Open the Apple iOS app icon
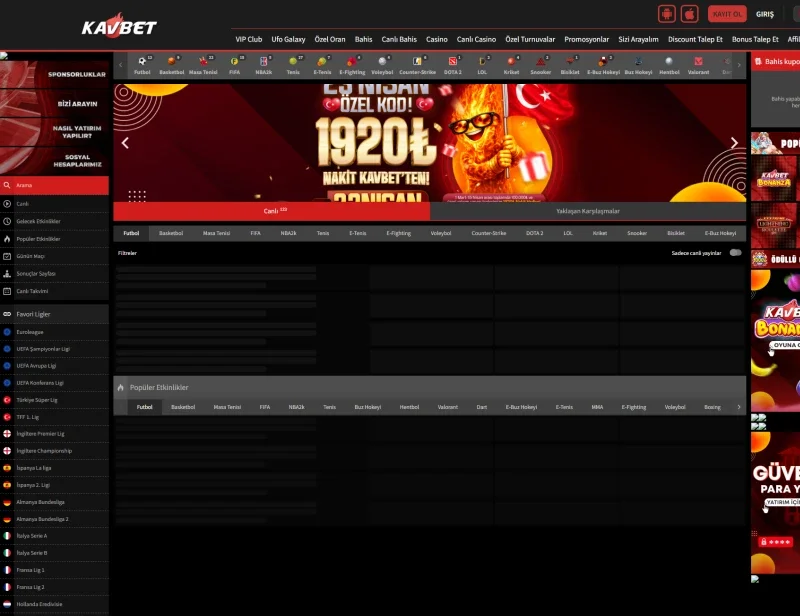Screen dimensions: 800x616 pyautogui.click(x=689, y=14)
